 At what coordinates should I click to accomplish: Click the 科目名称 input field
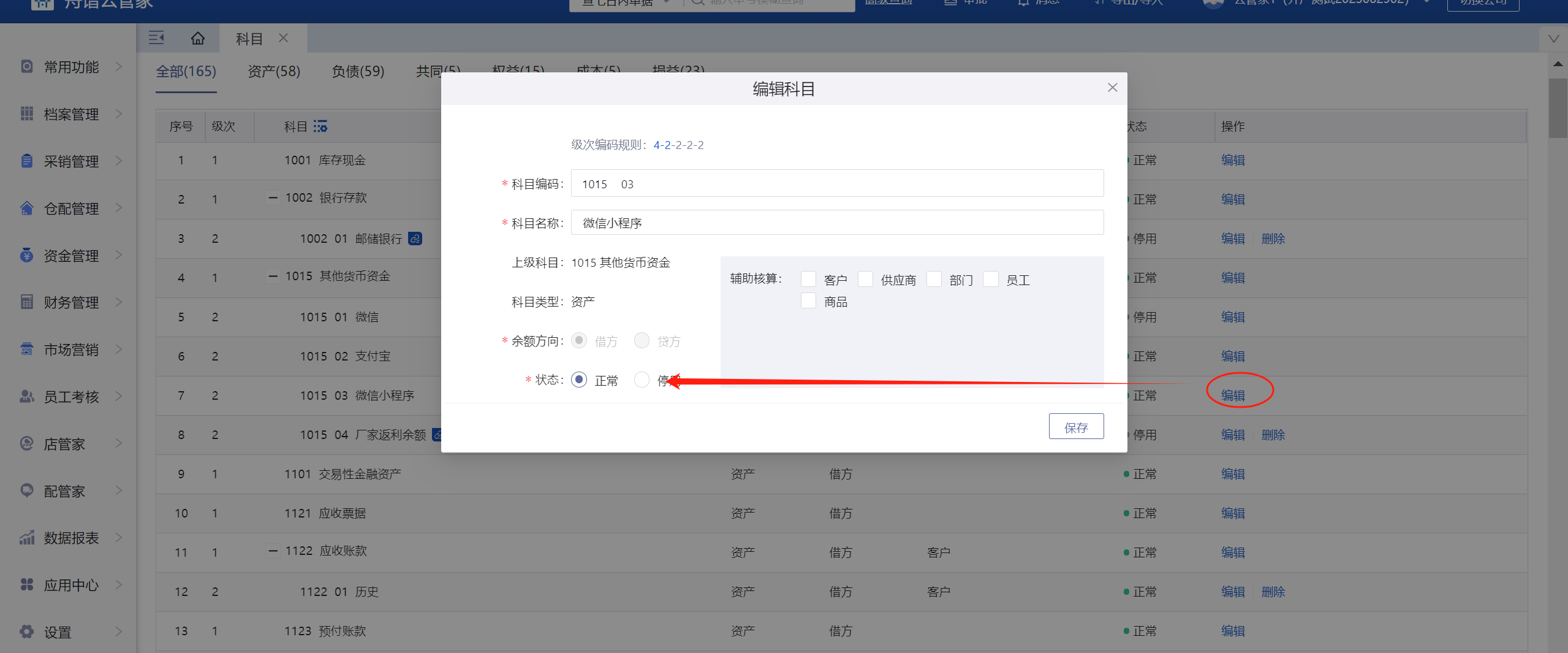pyautogui.click(x=836, y=223)
